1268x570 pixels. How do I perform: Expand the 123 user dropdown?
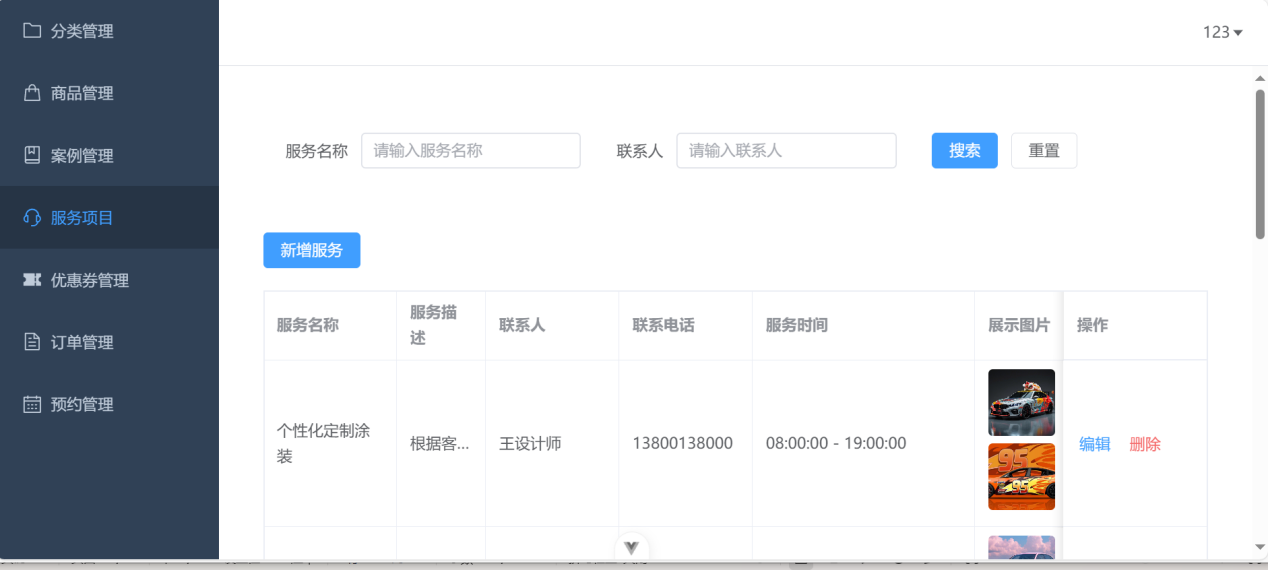(x=1222, y=32)
